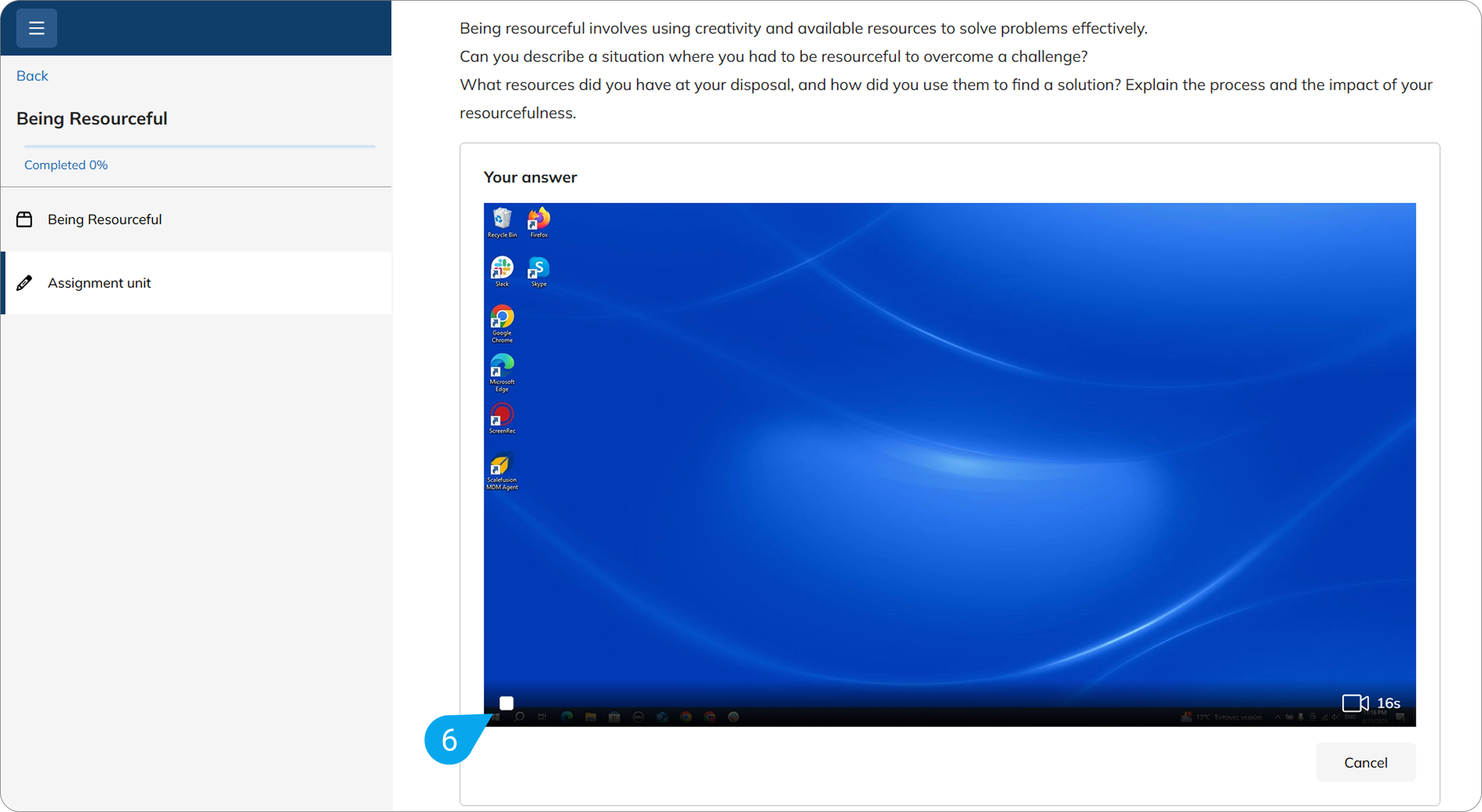Click the Microsoft Edge desktop icon

tap(502, 373)
